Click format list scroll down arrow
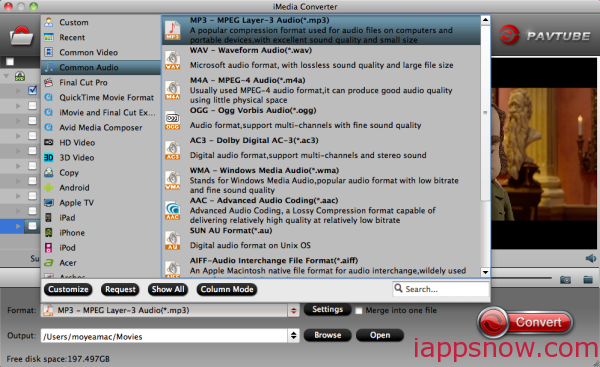This screenshot has height=367, width=600. 485,272
